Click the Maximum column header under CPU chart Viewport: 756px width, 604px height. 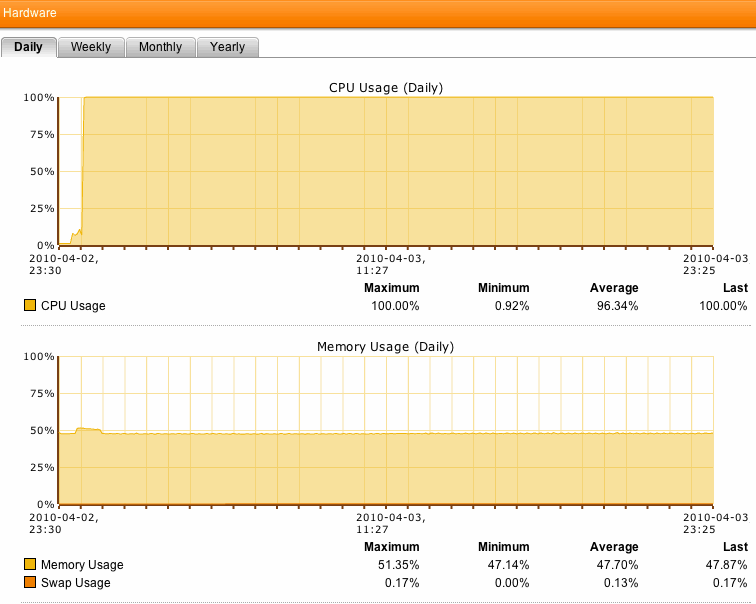tap(392, 288)
